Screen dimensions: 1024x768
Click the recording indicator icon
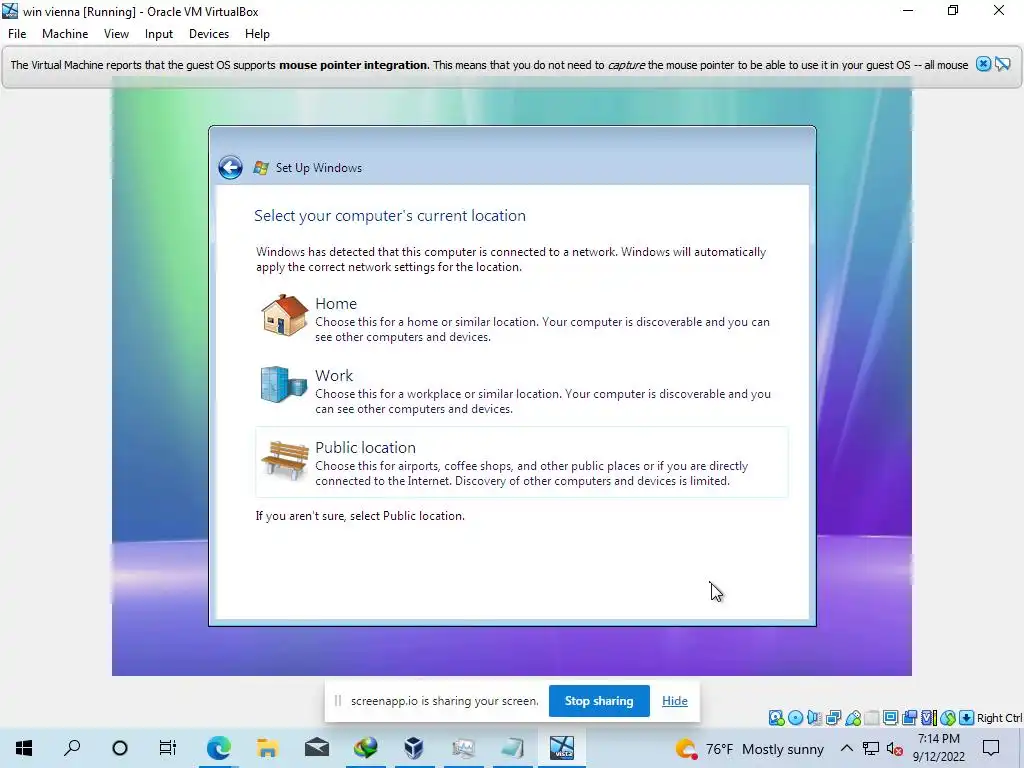tap(909, 718)
